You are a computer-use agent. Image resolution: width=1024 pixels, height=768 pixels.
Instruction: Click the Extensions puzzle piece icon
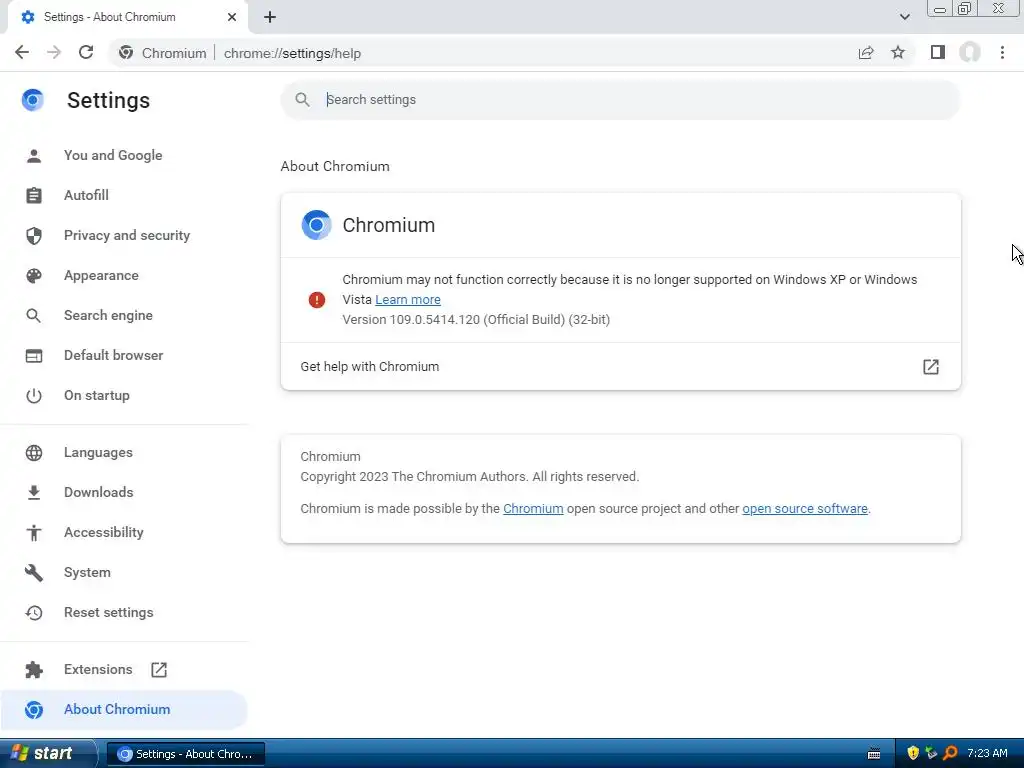[x=34, y=669]
